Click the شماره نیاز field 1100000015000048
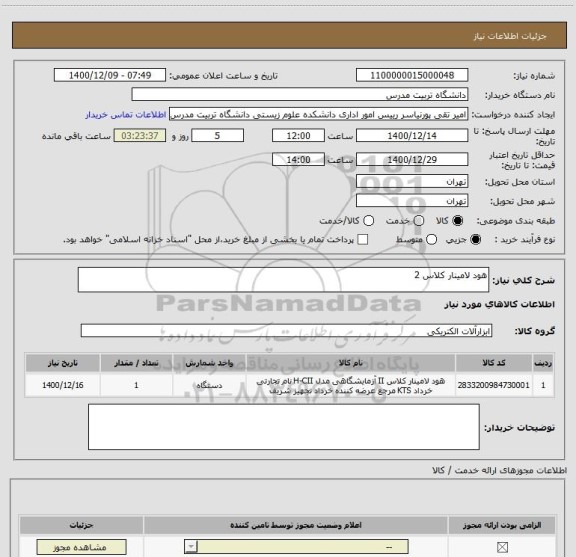 click(x=412, y=75)
